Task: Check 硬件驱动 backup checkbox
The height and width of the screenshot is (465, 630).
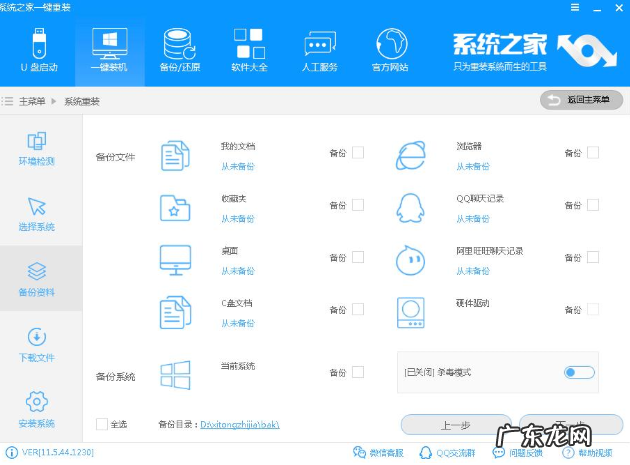Action: [x=593, y=309]
